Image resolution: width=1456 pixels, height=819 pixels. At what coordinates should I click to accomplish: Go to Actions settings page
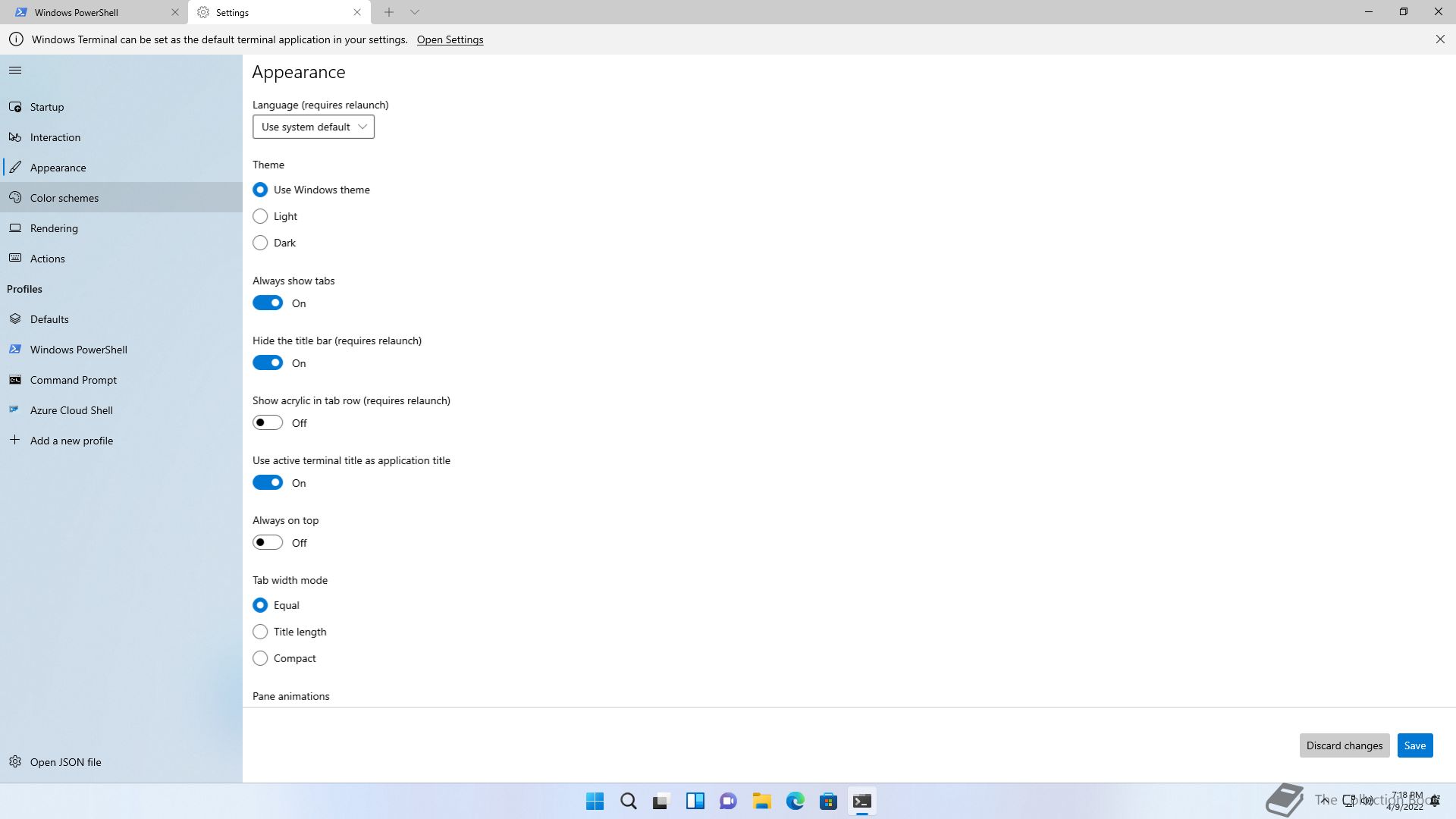click(121, 259)
